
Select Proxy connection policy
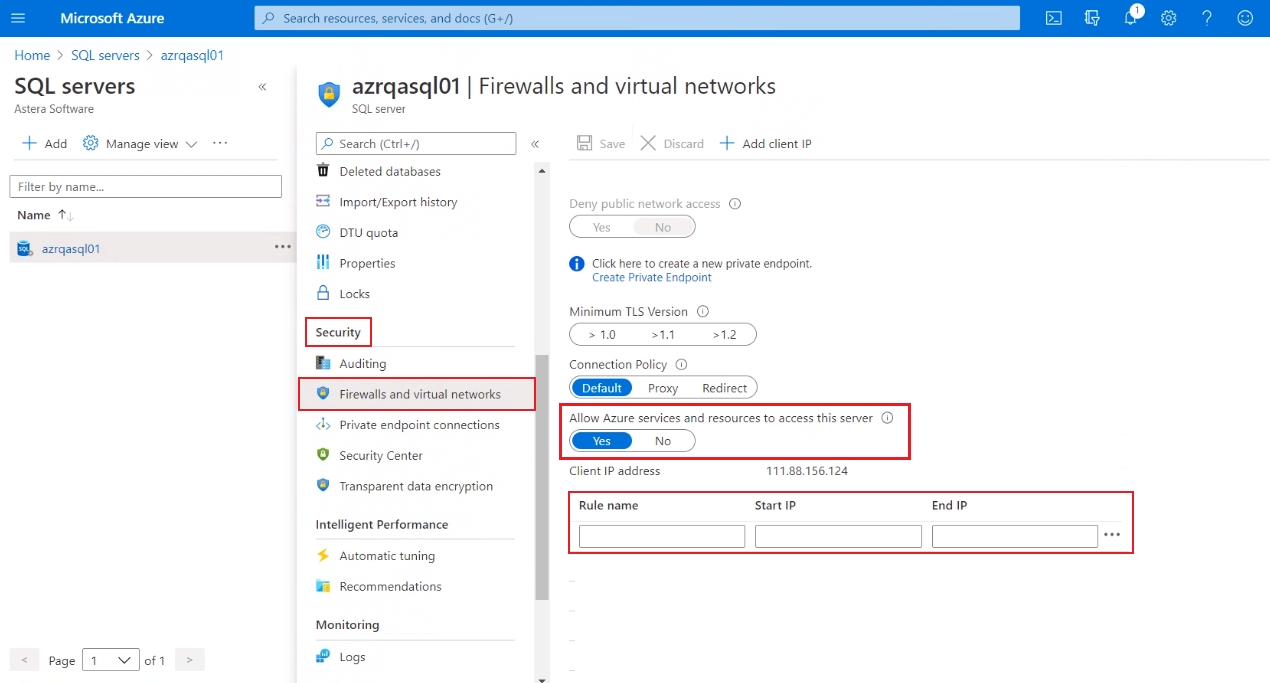663,388
